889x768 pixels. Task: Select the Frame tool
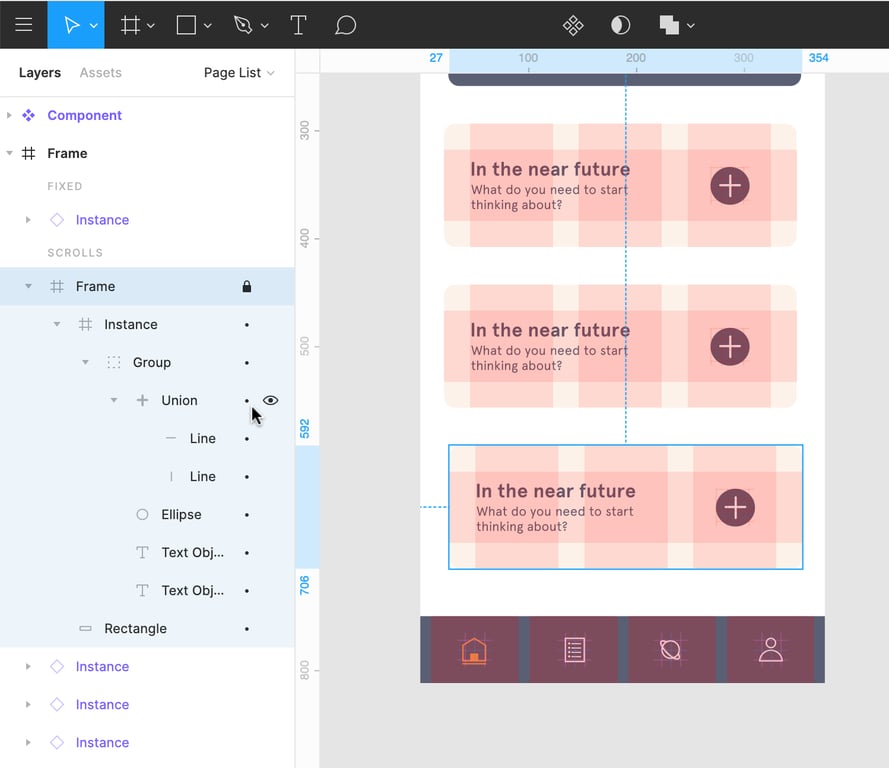pyautogui.click(x=130, y=25)
